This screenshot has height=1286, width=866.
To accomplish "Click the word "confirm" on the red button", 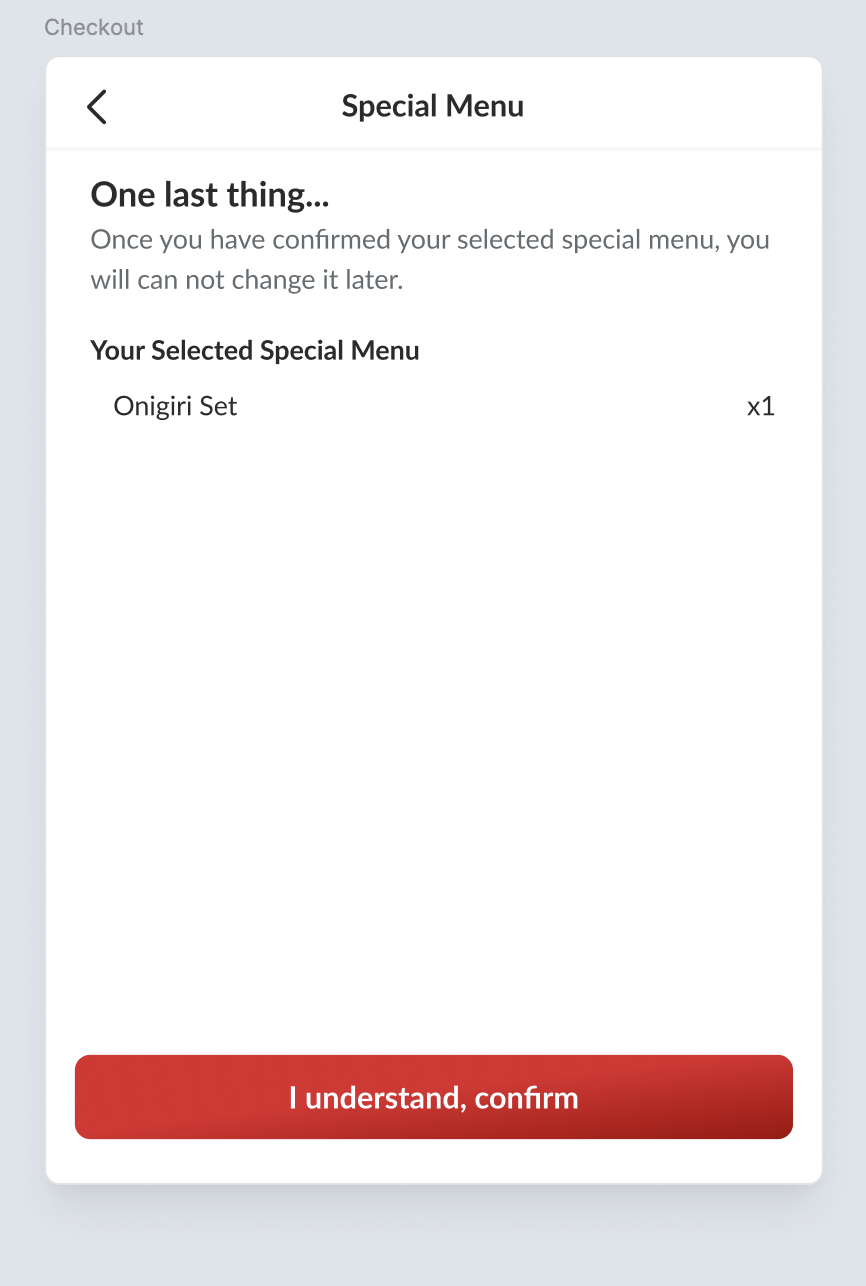I will [527, 1098].
